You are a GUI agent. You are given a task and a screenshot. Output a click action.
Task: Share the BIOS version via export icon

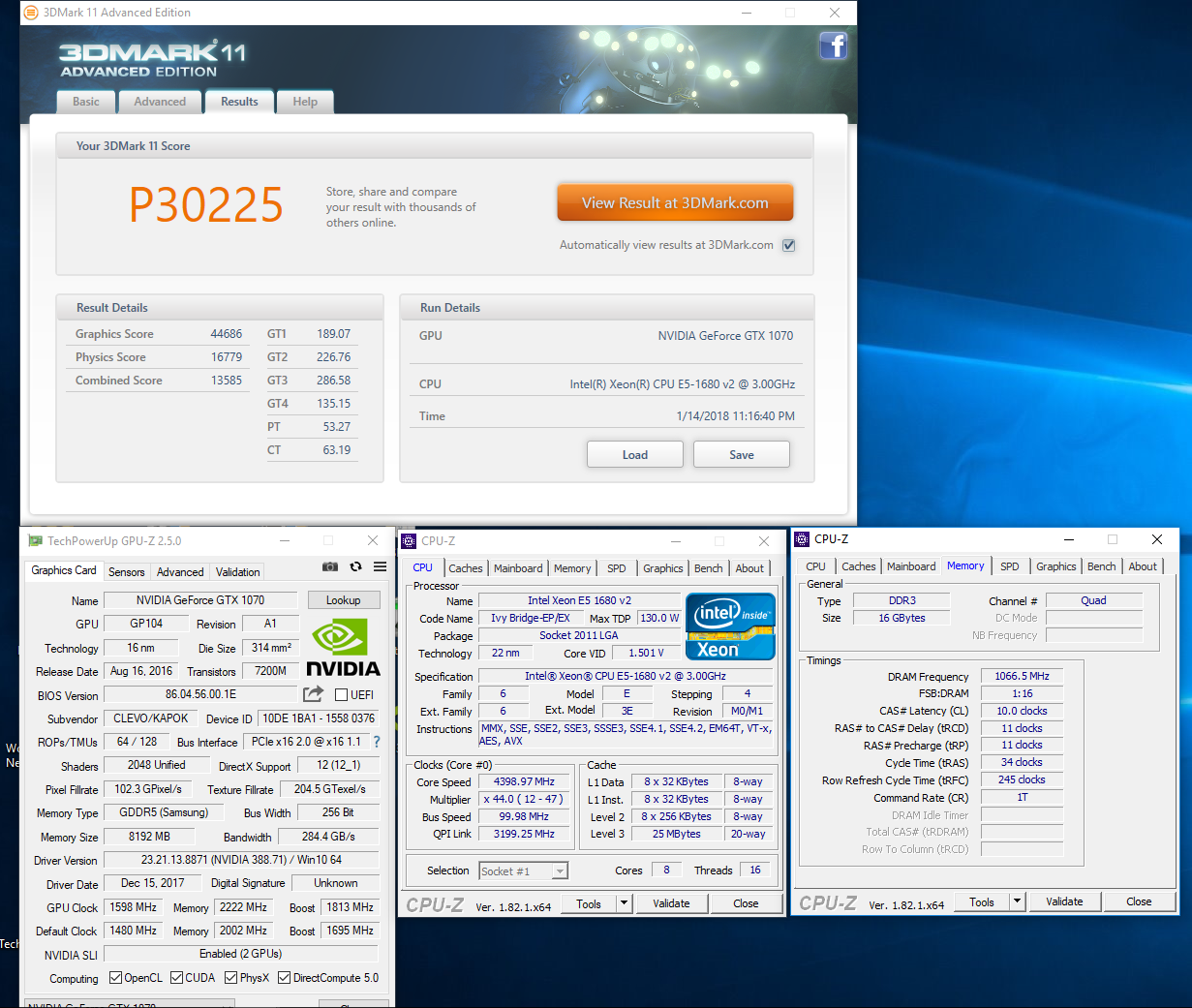point(313,694)
